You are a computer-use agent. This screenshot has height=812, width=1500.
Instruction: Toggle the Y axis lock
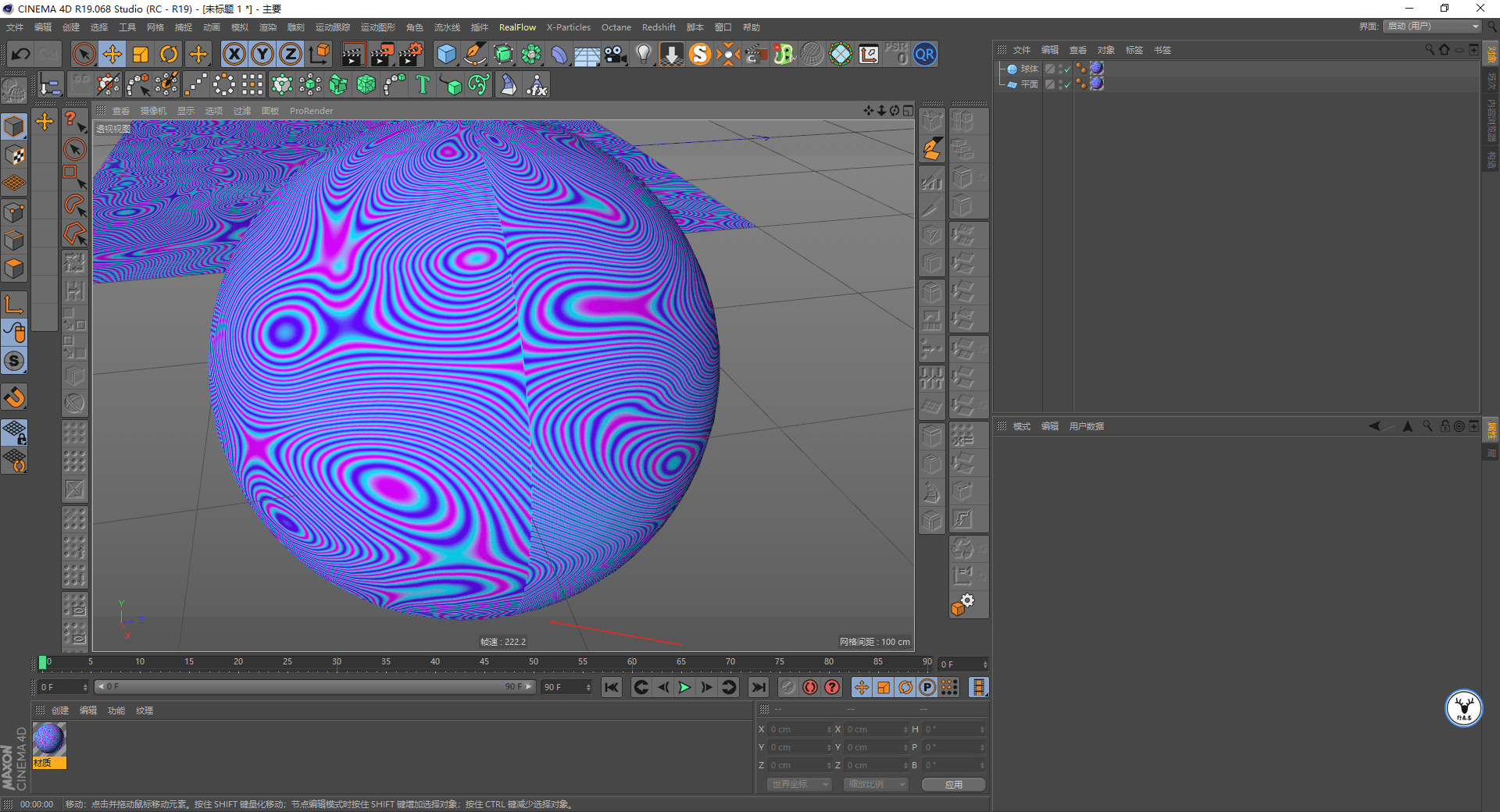coord(262,54)
